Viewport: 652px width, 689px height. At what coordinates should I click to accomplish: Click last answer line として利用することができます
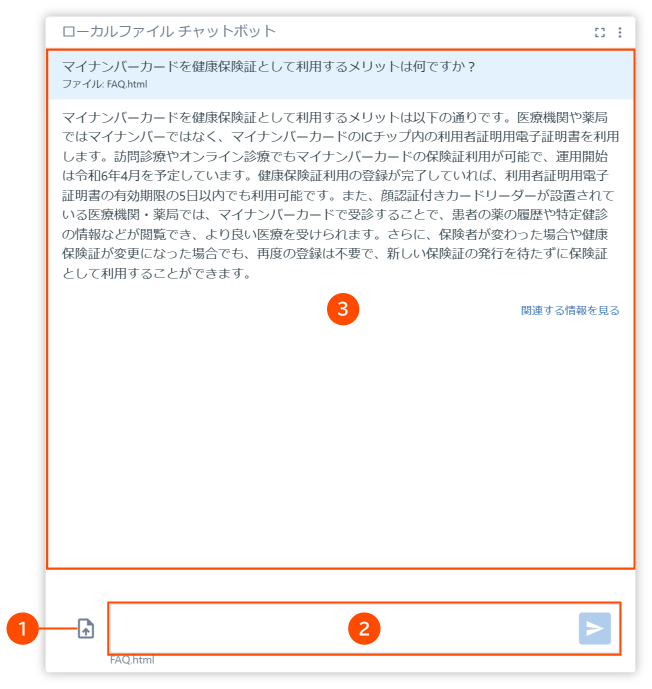[x=156, y=273]
